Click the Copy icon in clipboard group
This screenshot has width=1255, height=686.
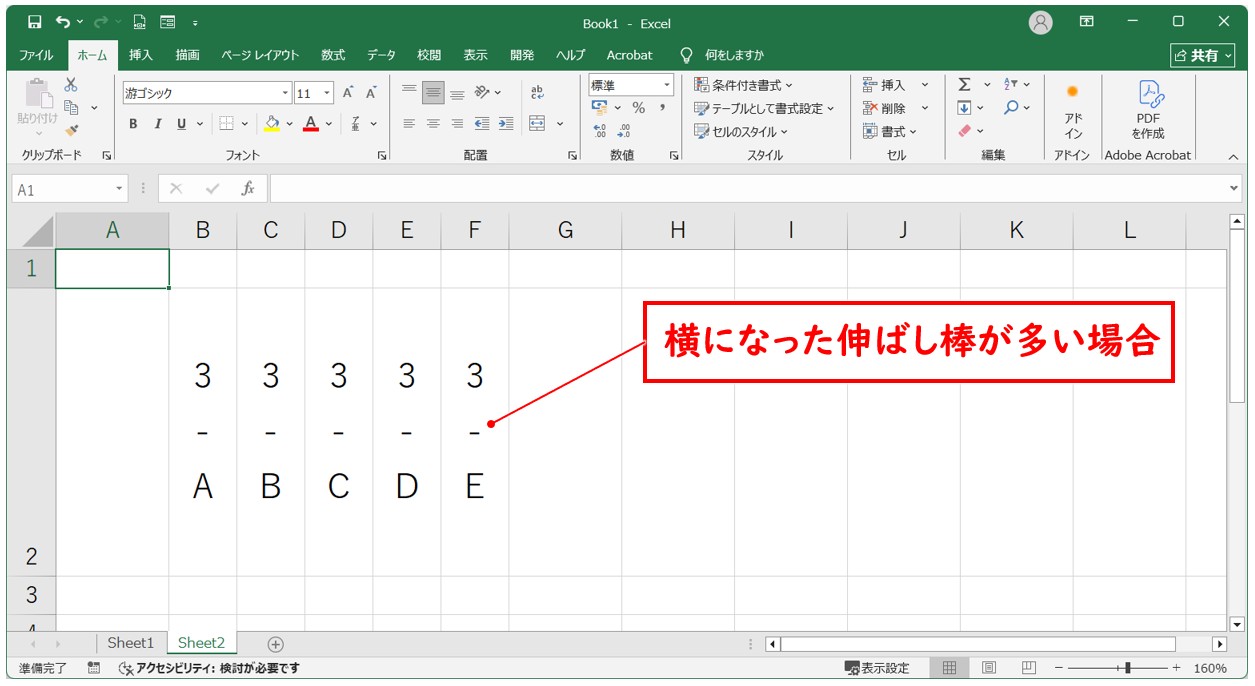point(71,107)
